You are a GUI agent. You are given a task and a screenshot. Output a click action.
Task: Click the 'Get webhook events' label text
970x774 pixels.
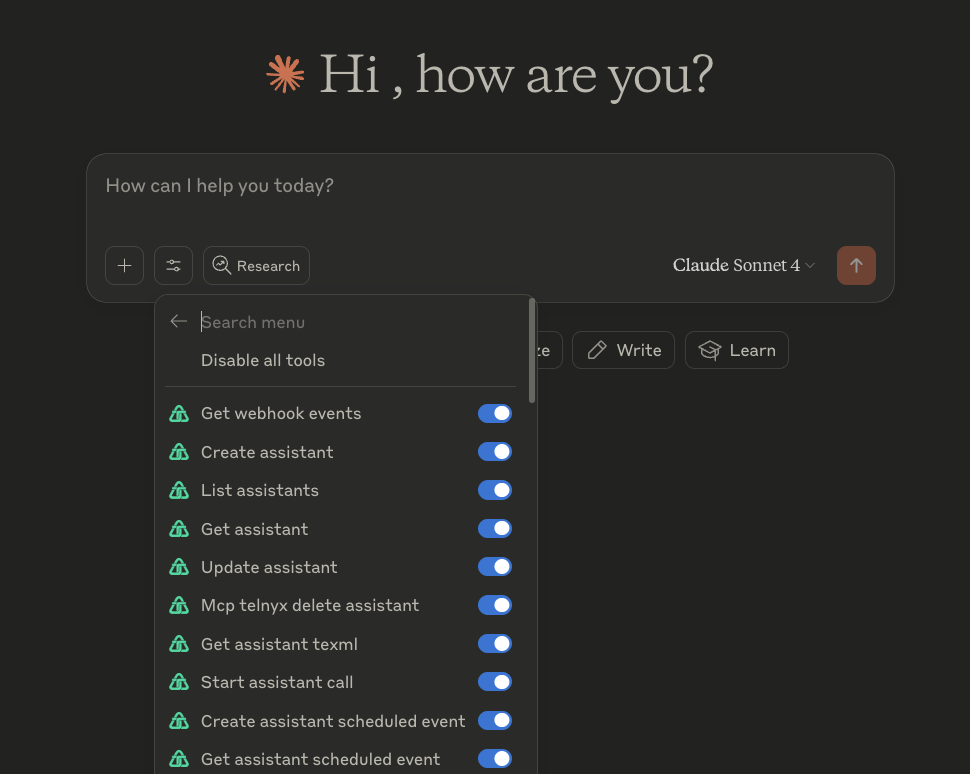pos(281,413)
